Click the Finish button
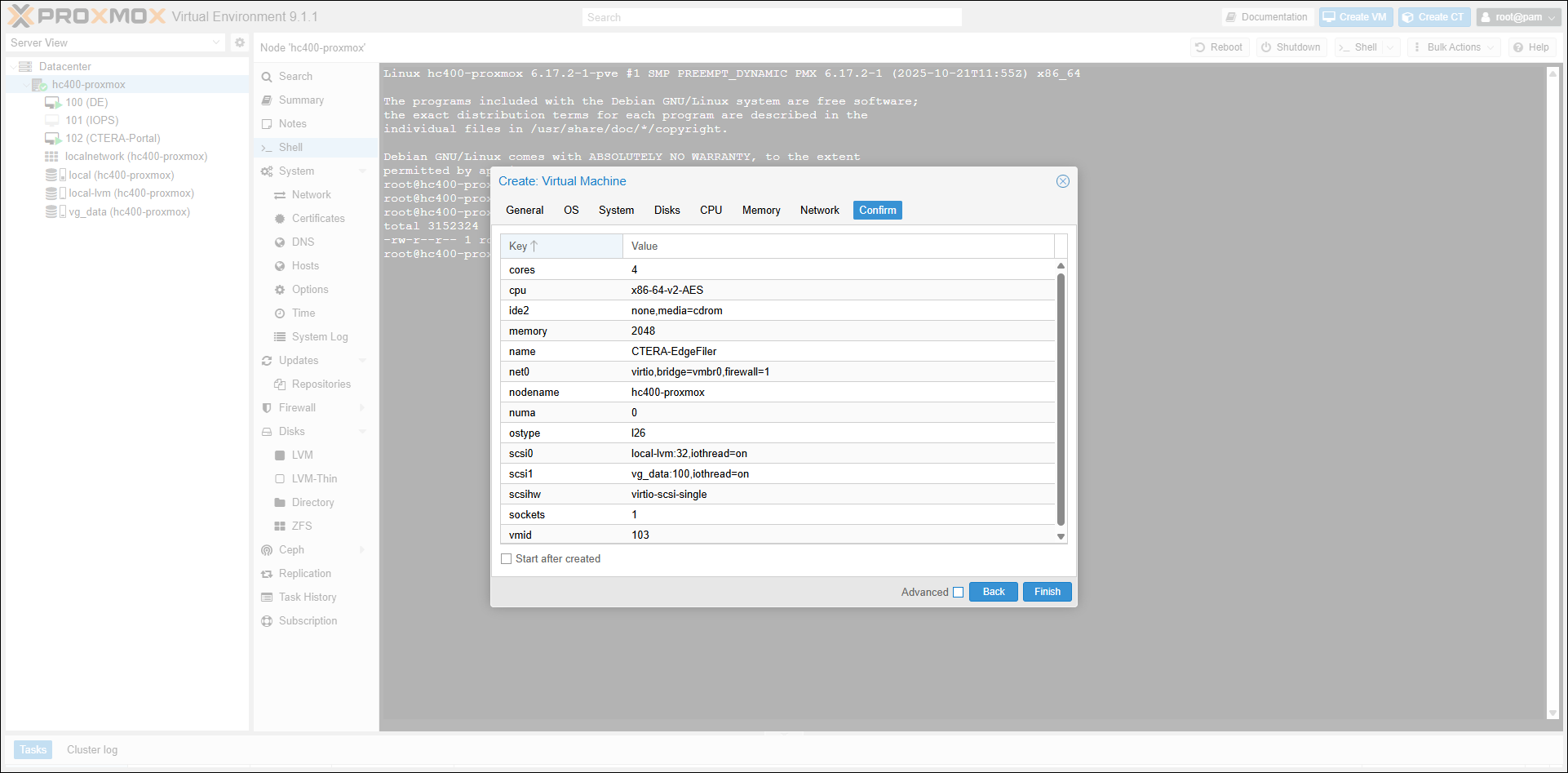The height and width of the screenshot is (773, 1568). [1048, 593]
